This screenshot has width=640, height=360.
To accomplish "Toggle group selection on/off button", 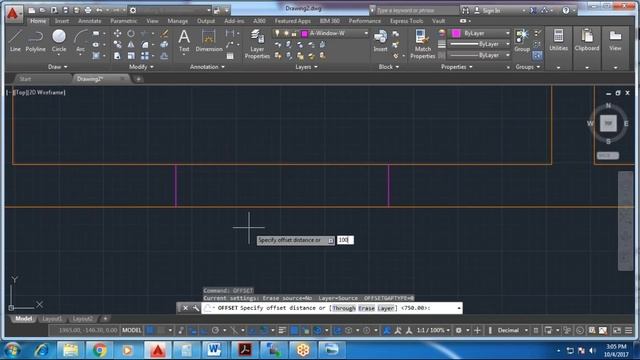I will pyautogui.click(x=538, y=56).
